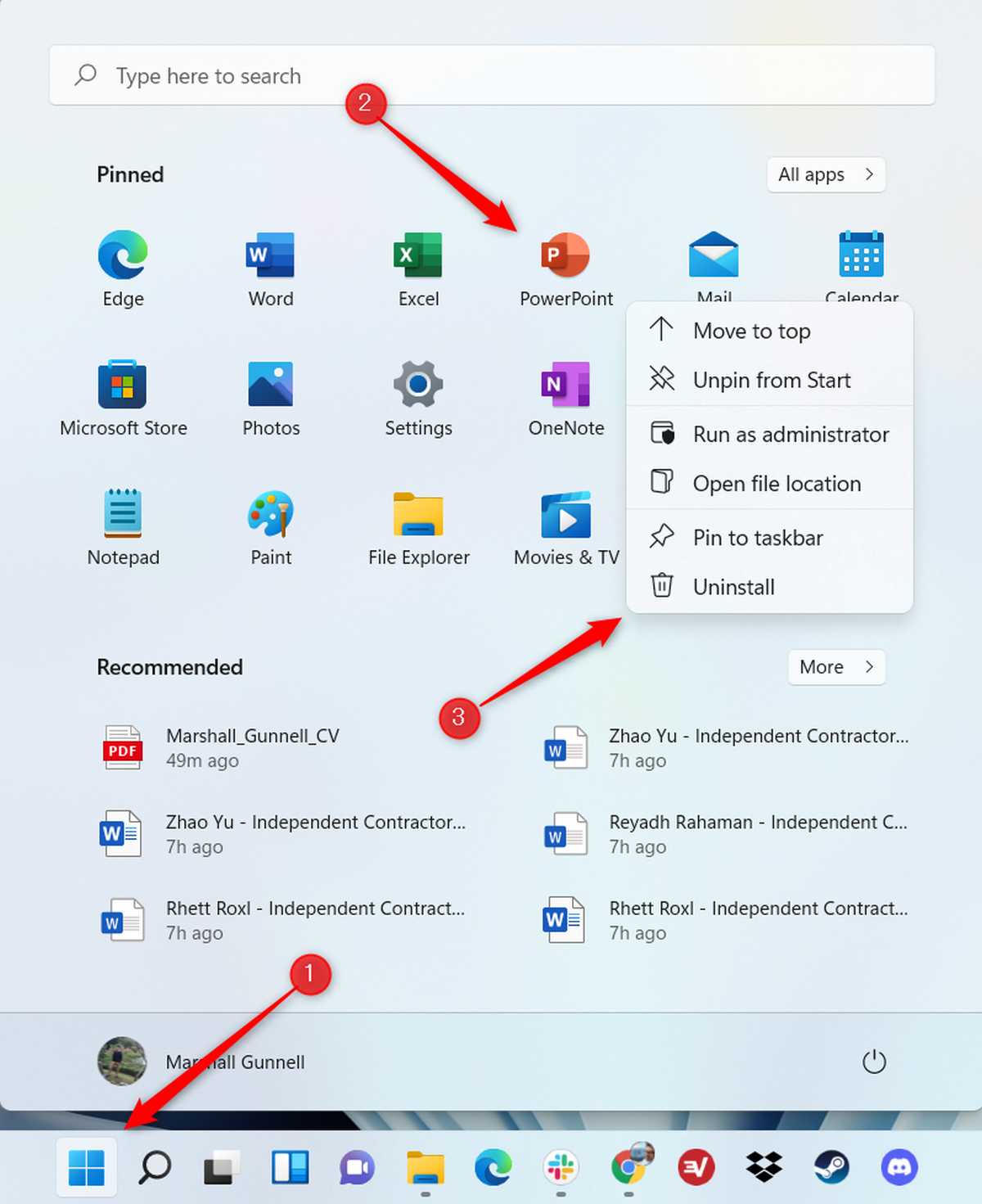Open Slack from the taskbar
Viewport: 982px width, 1204px height.
[563, 1169]
